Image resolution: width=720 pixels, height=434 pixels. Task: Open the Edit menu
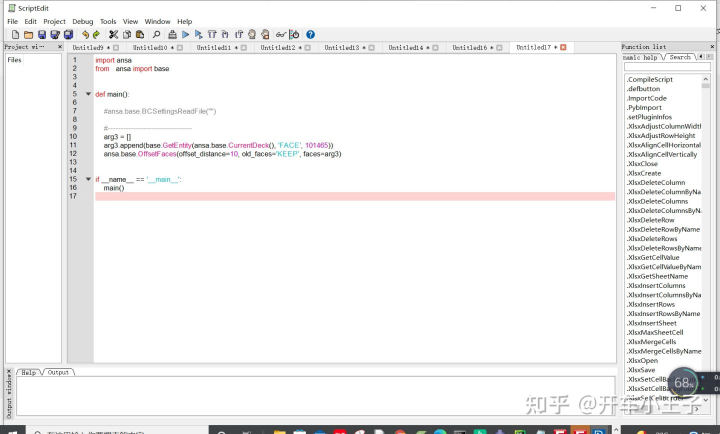[30, 22]
